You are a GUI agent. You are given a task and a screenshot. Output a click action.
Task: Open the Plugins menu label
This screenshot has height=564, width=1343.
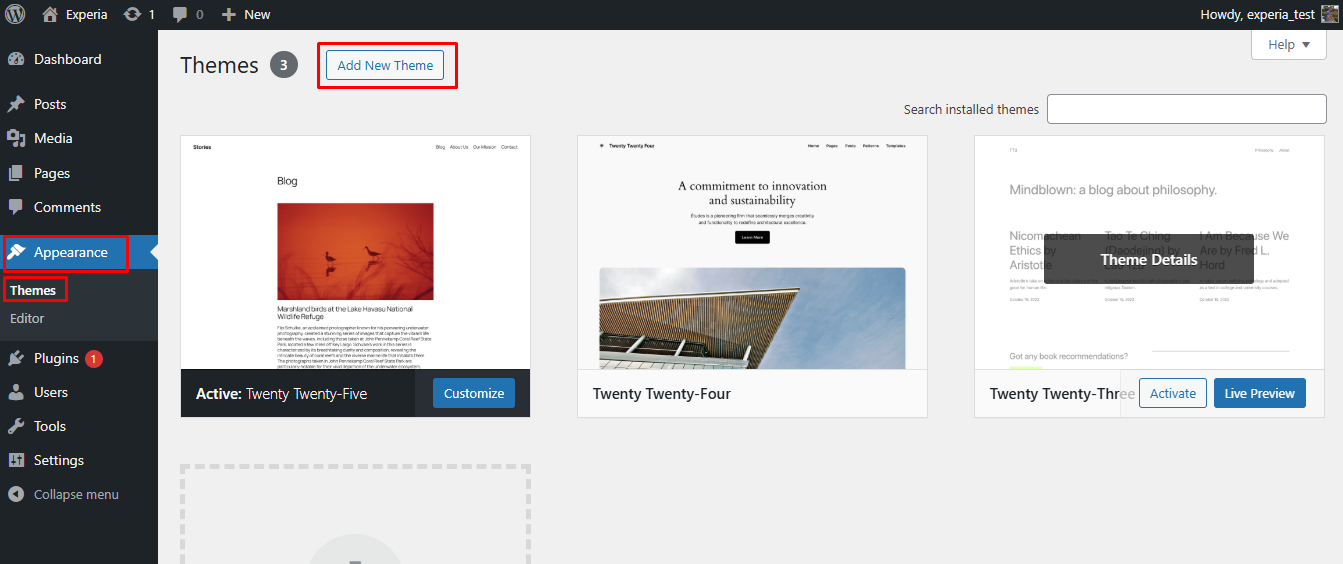pyautogui.click(x=56, y=358)
